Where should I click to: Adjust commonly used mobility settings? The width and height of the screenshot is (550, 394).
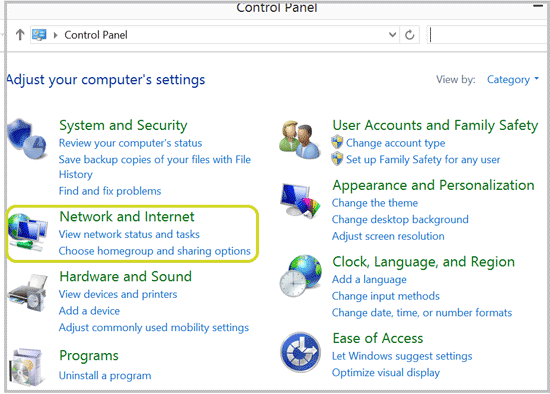tap(154, 328)
